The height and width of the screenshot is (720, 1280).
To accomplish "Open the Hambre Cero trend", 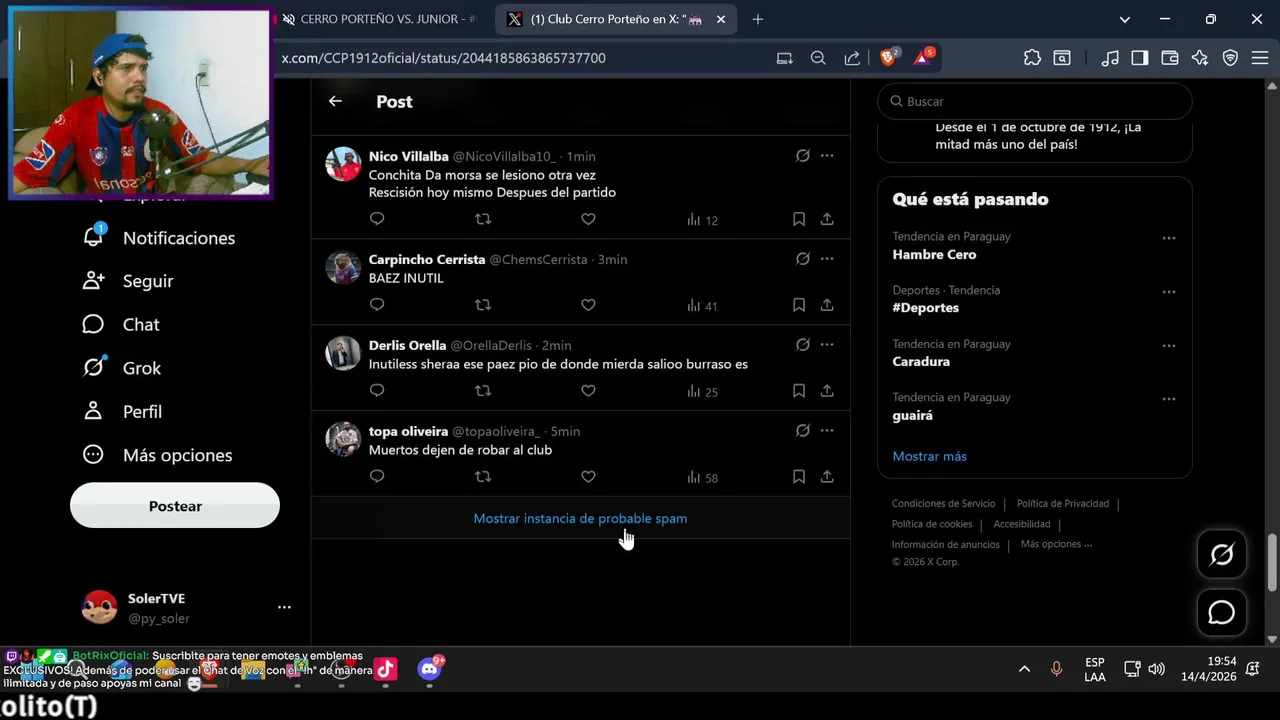I will [x=934, y=254].
